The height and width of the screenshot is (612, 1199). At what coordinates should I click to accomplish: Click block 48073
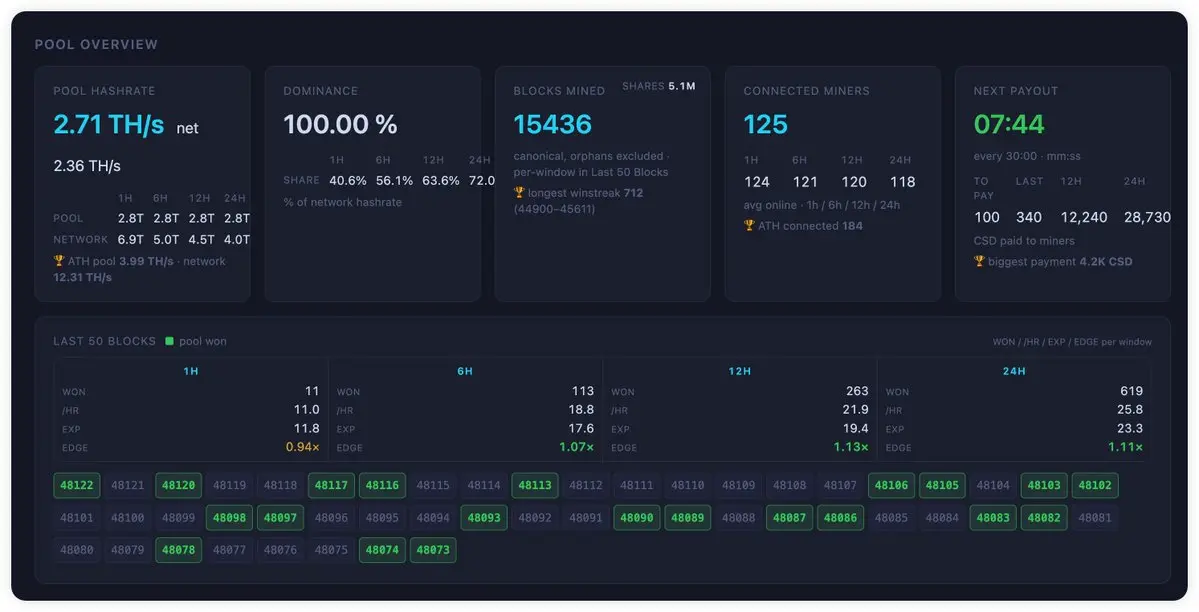[433, 550]
